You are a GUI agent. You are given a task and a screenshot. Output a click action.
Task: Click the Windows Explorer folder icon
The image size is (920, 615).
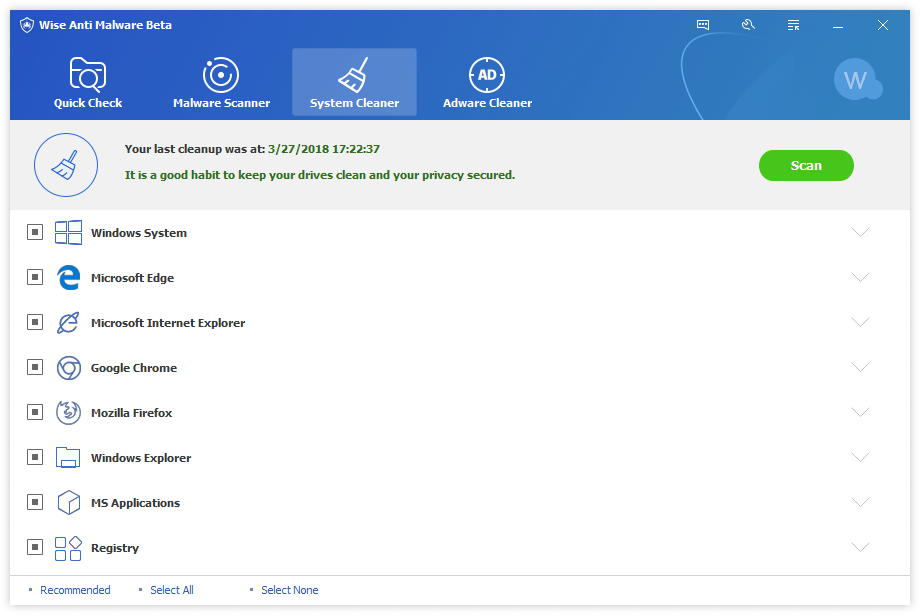68,457
